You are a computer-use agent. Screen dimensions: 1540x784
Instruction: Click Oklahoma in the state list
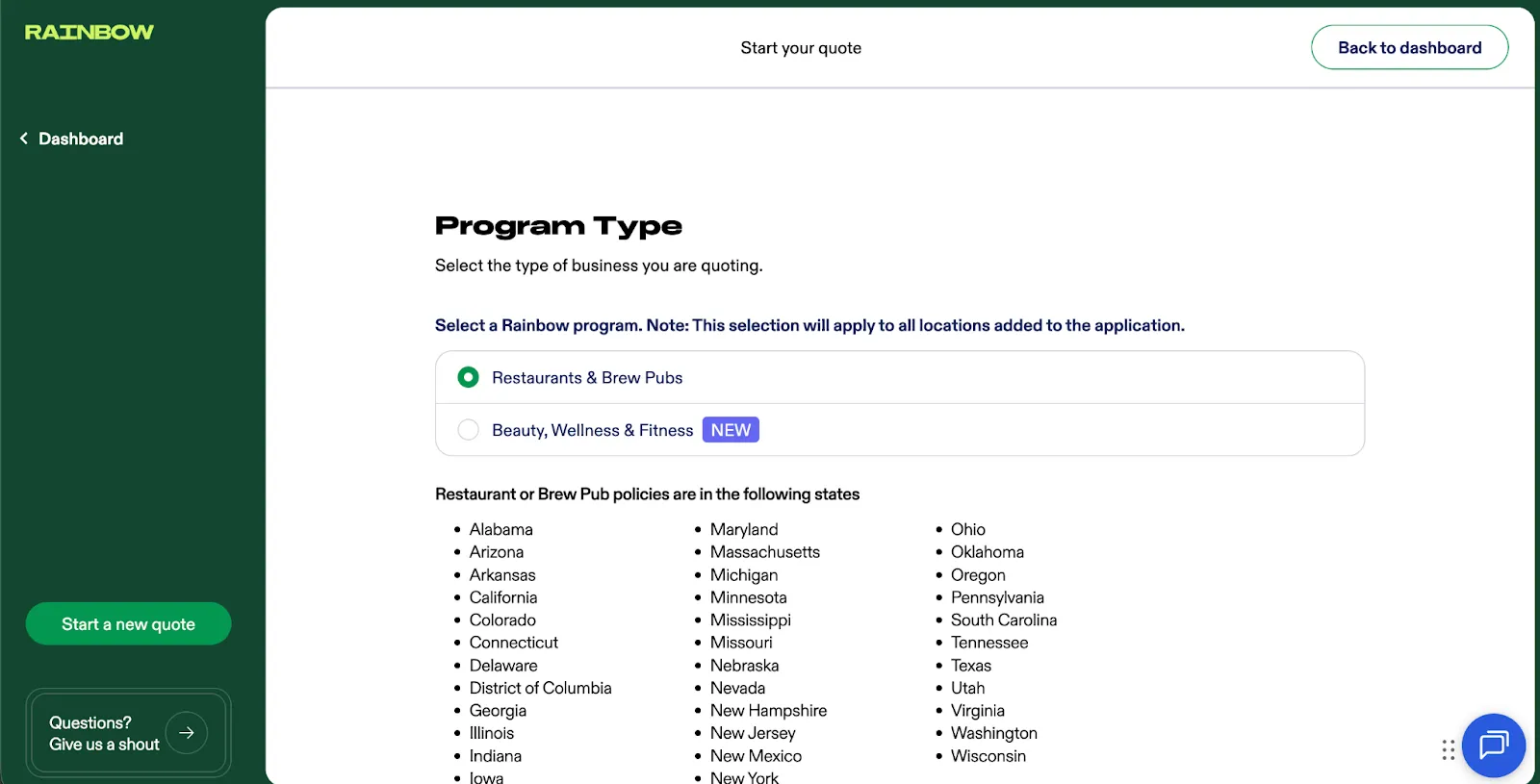pos(988,552)
